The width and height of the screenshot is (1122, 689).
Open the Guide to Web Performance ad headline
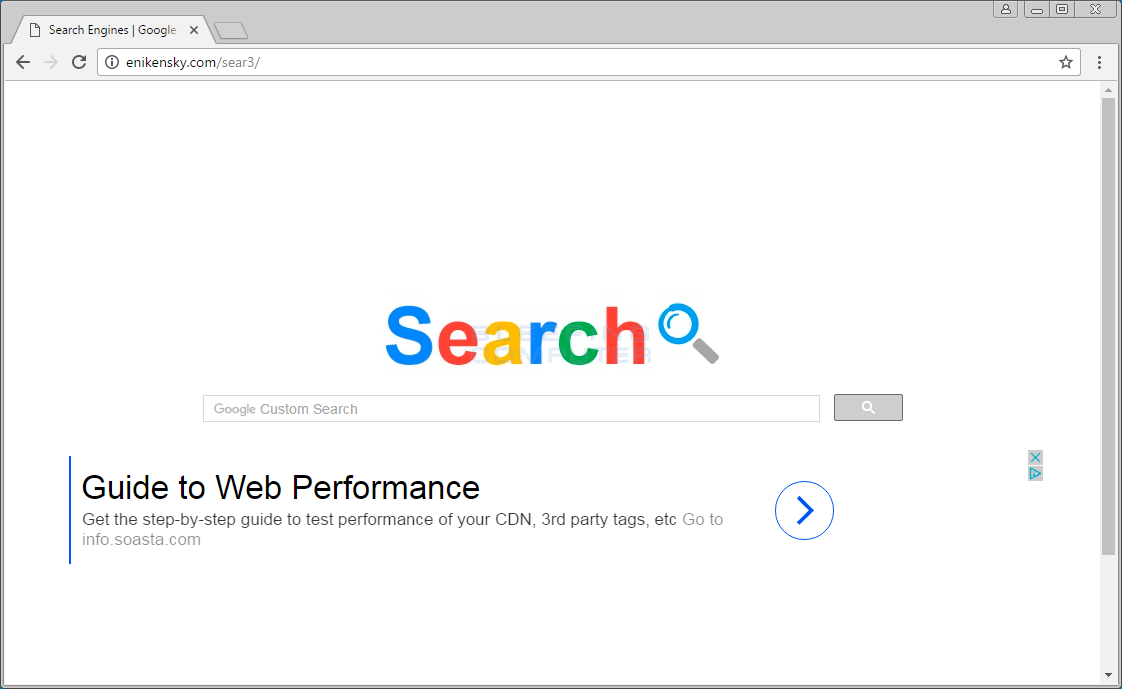280,488
